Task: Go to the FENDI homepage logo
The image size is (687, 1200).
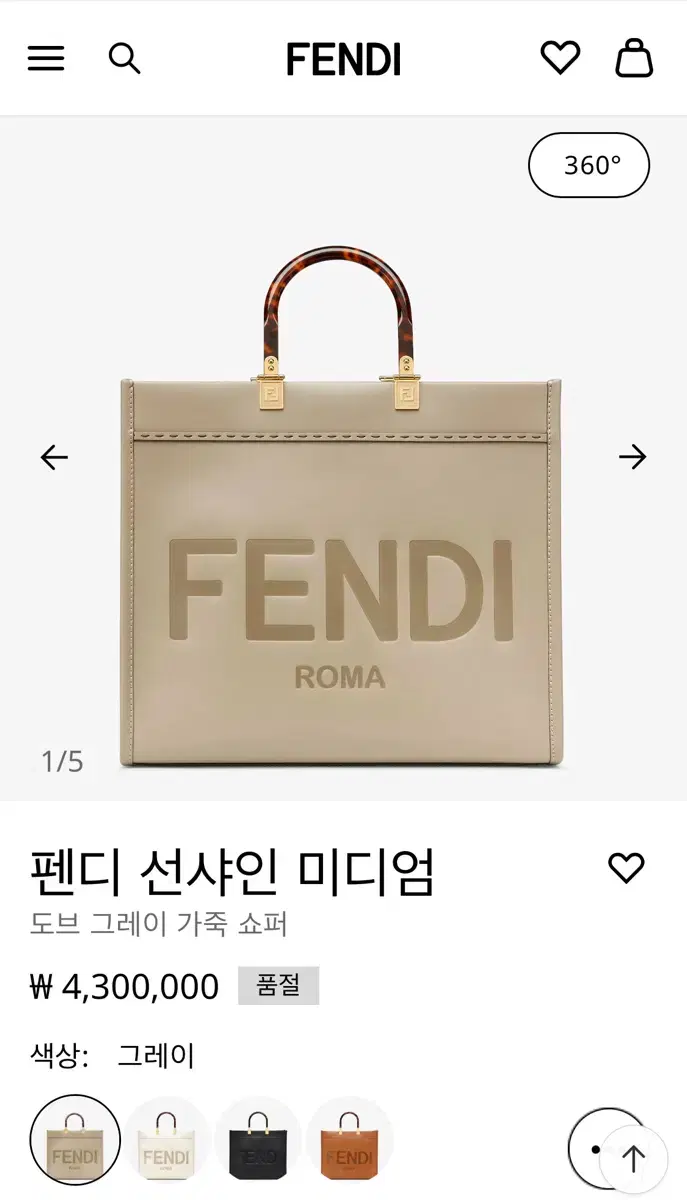Action: click(x=343, y=60)
